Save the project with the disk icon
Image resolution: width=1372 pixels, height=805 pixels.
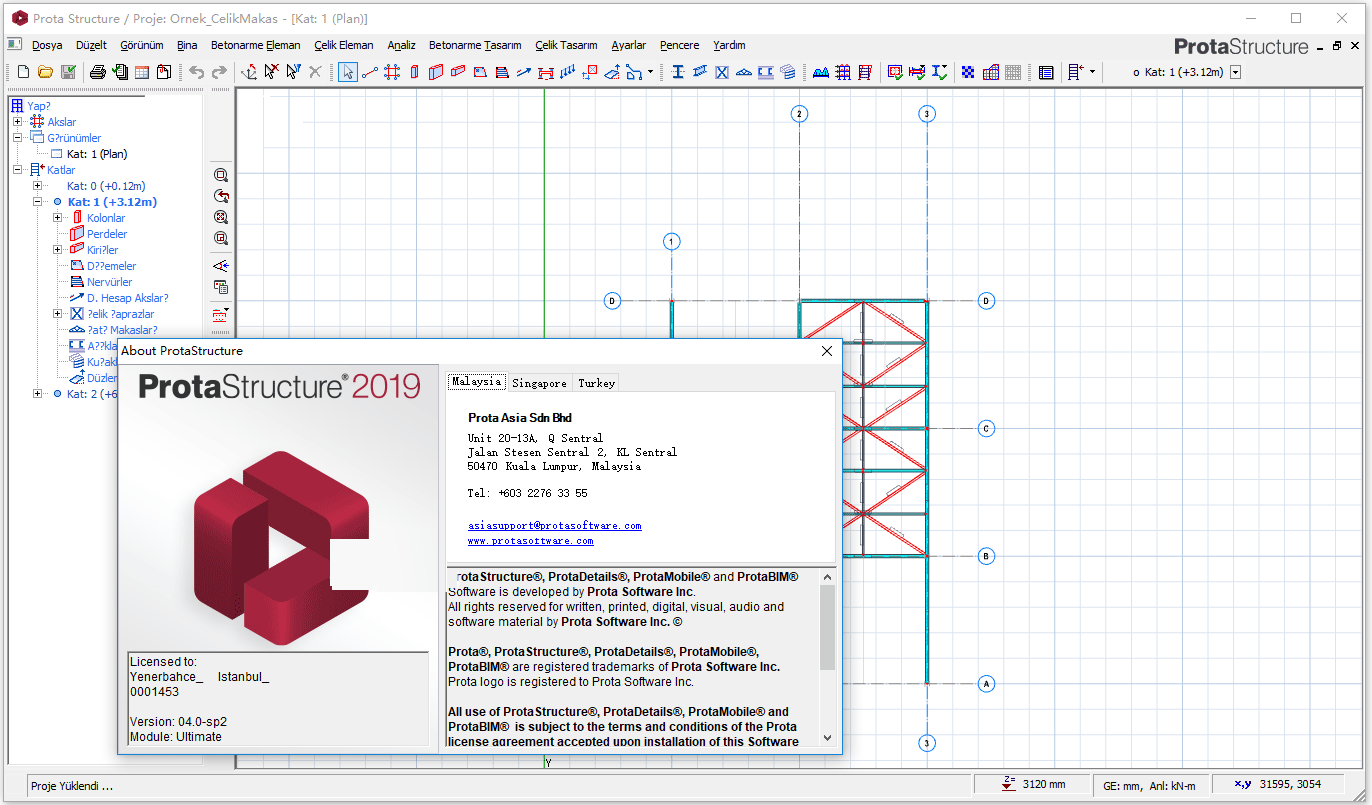tap(68, 72)
